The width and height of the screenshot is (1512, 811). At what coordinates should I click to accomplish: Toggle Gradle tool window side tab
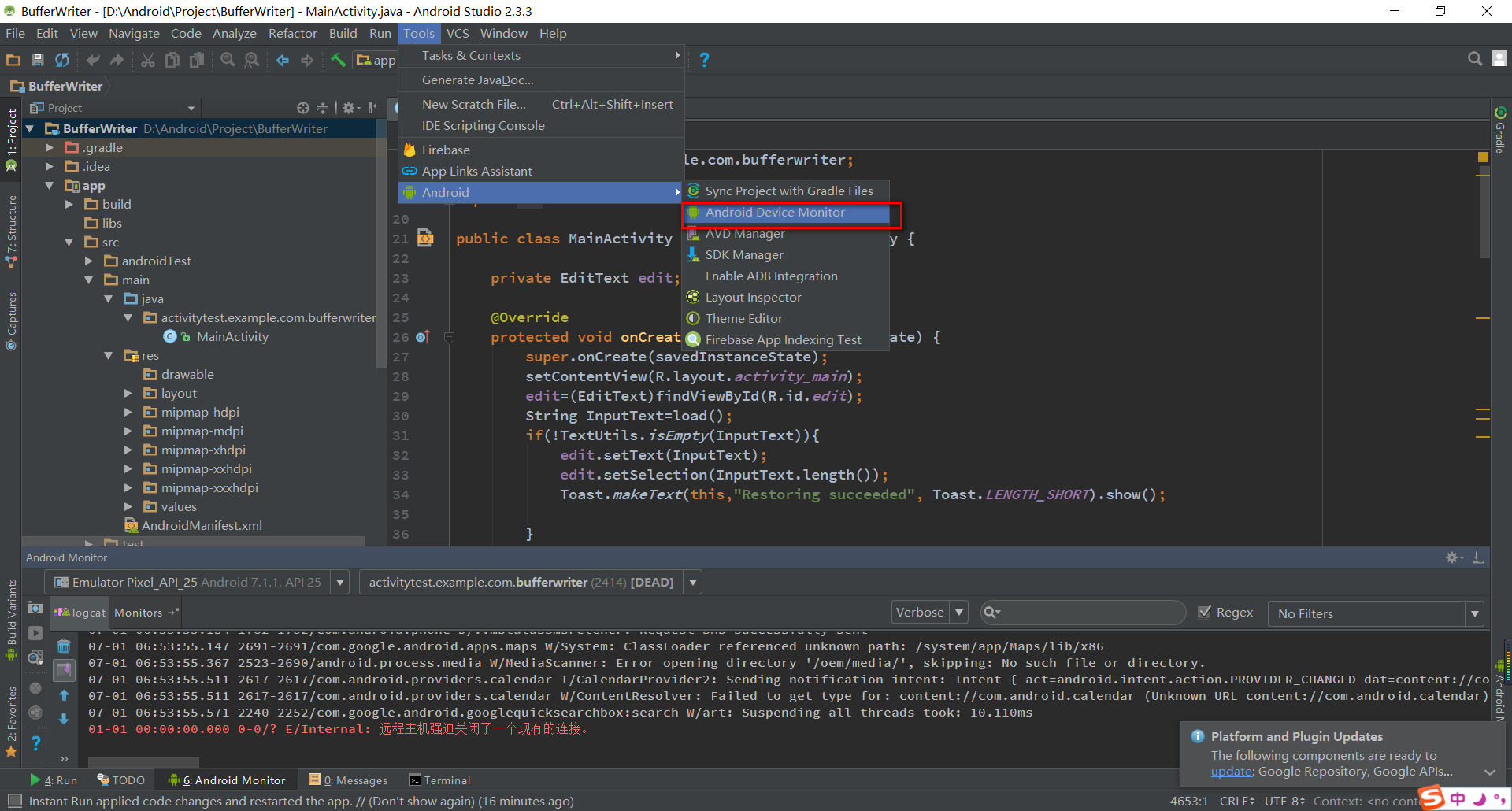point(1500,130)
